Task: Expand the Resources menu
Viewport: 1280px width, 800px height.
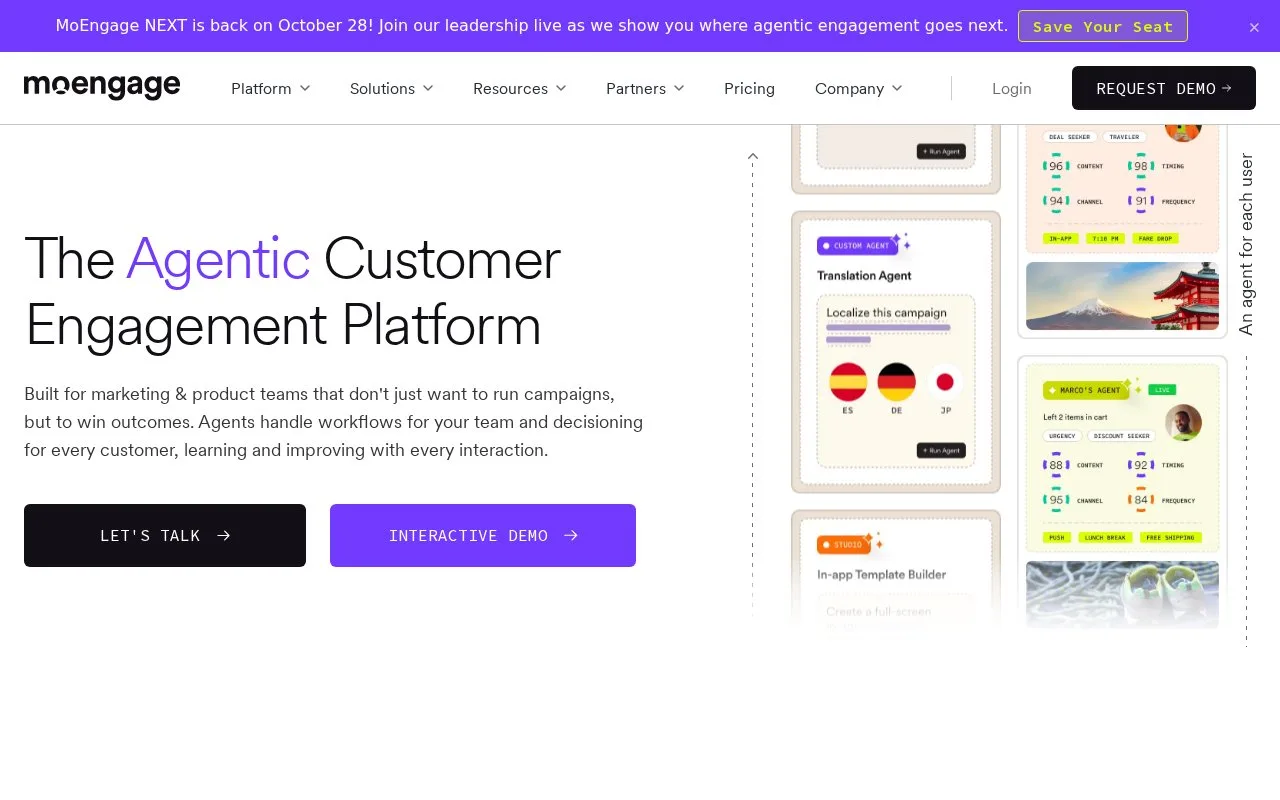Action: pos(520,88)
